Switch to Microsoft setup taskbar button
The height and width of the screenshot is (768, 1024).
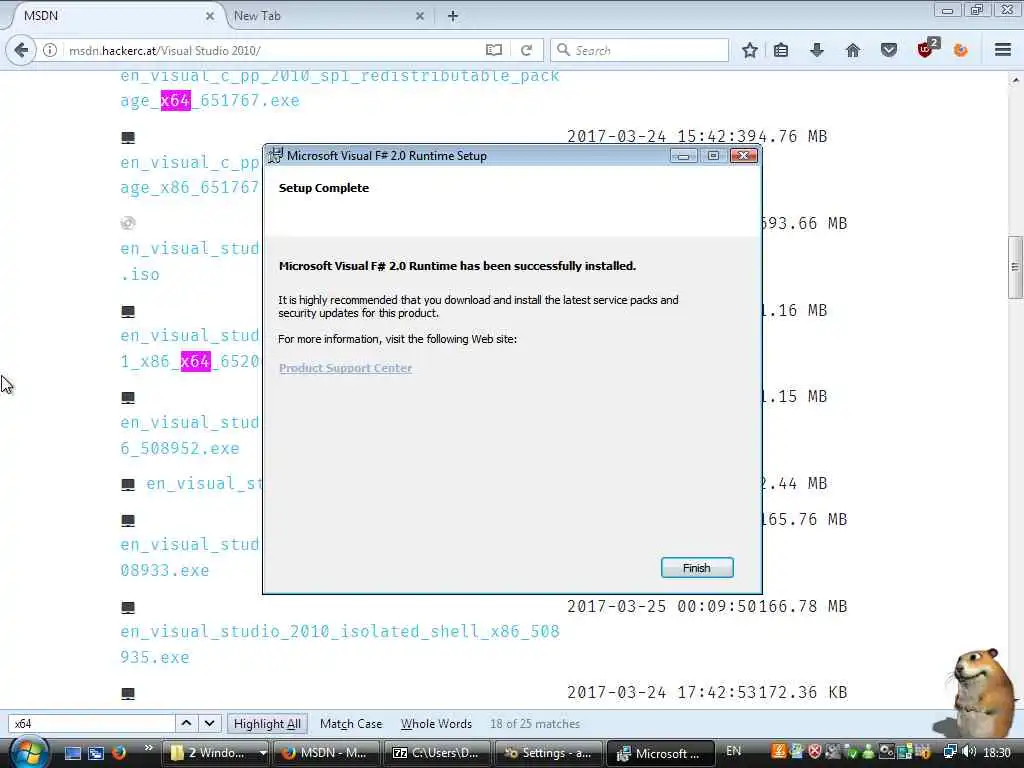(x=660, y=753)
